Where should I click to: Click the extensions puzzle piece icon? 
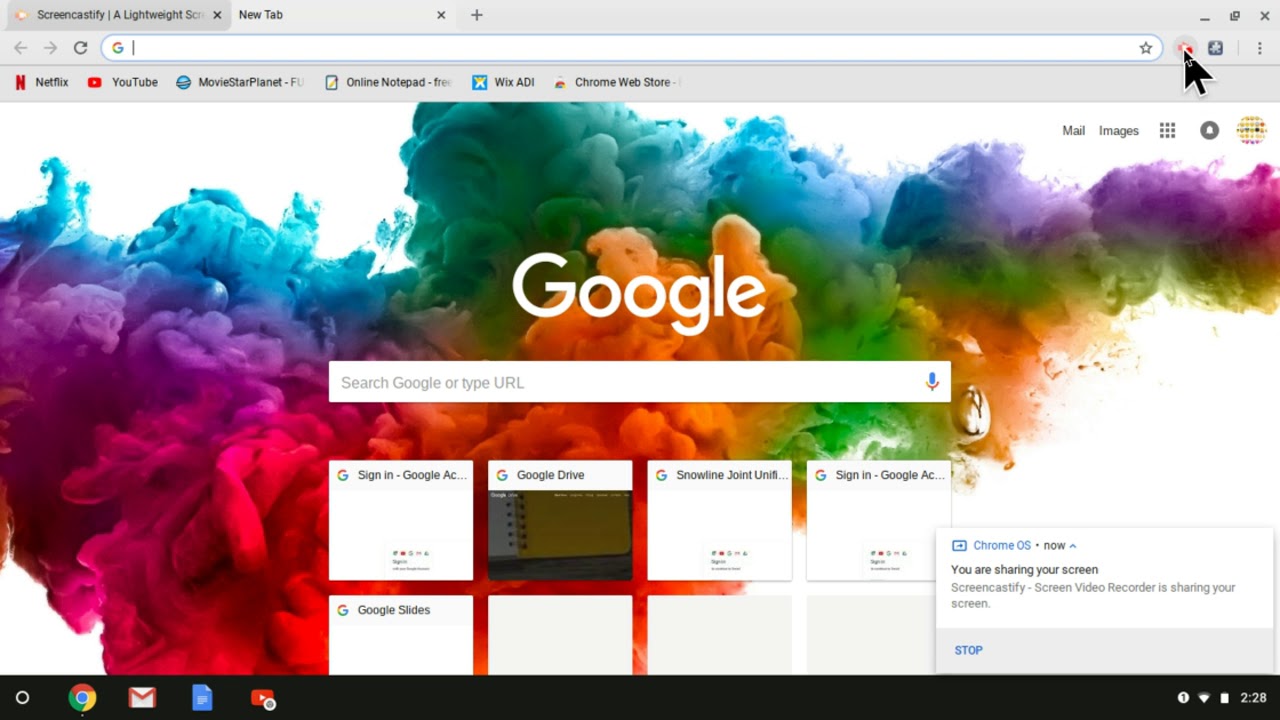[x=1214, y=47]
